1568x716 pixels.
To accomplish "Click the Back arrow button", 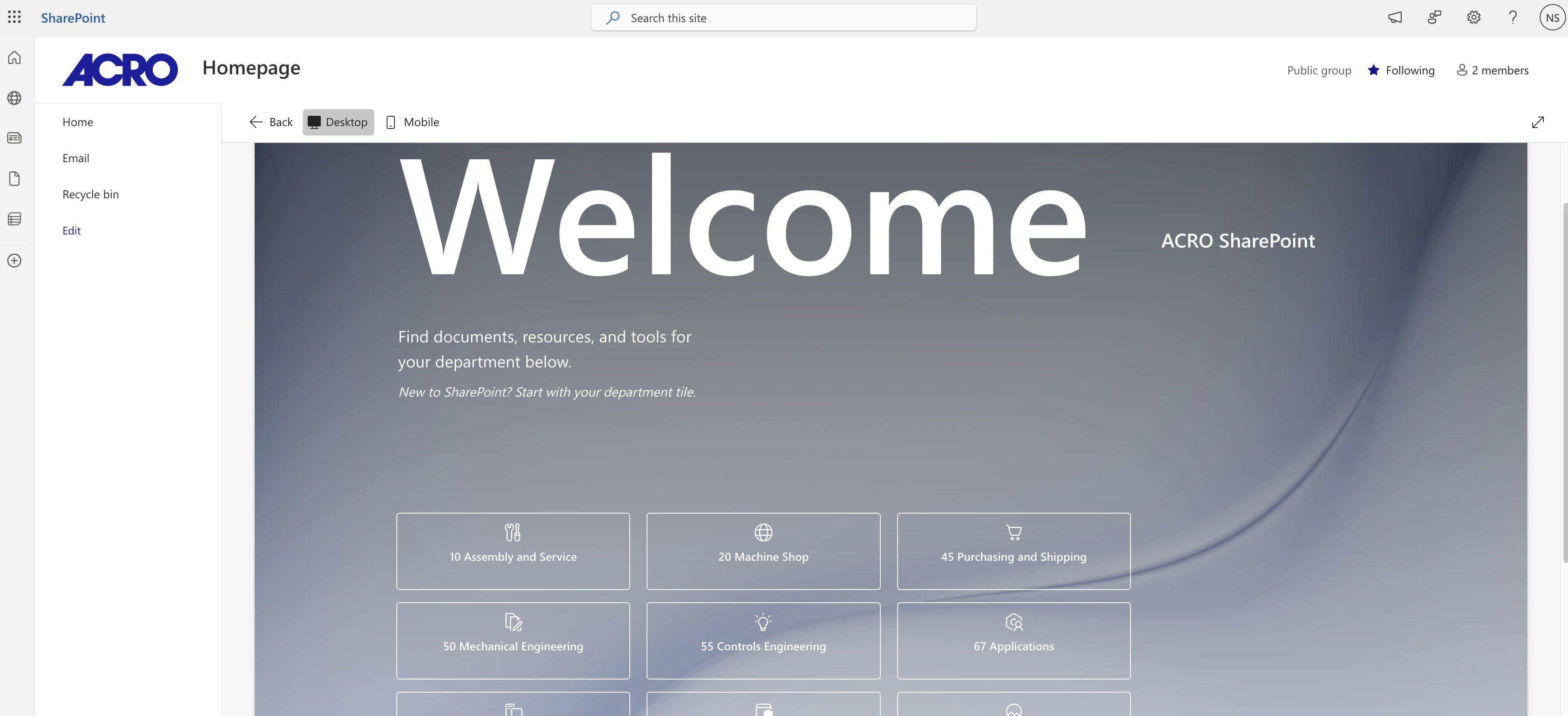I will [x=271, y=122].
